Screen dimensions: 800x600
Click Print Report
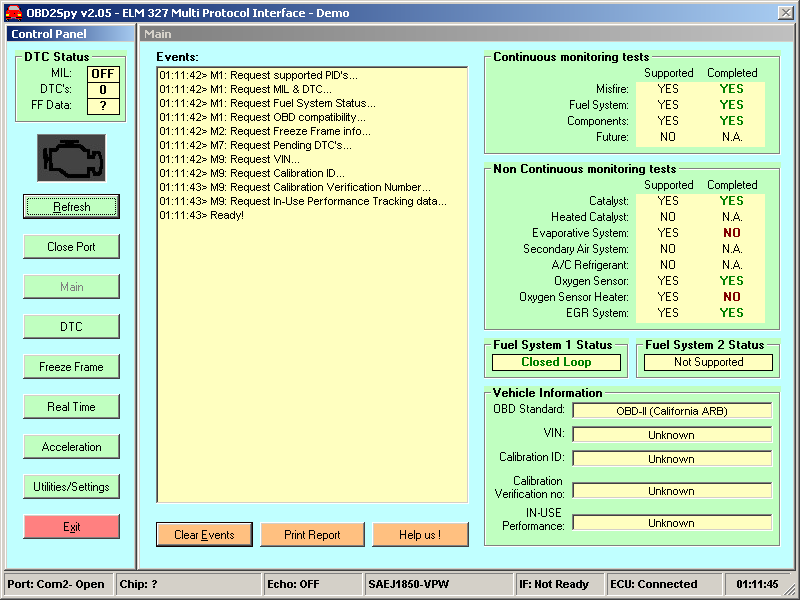tap(312, 535)
